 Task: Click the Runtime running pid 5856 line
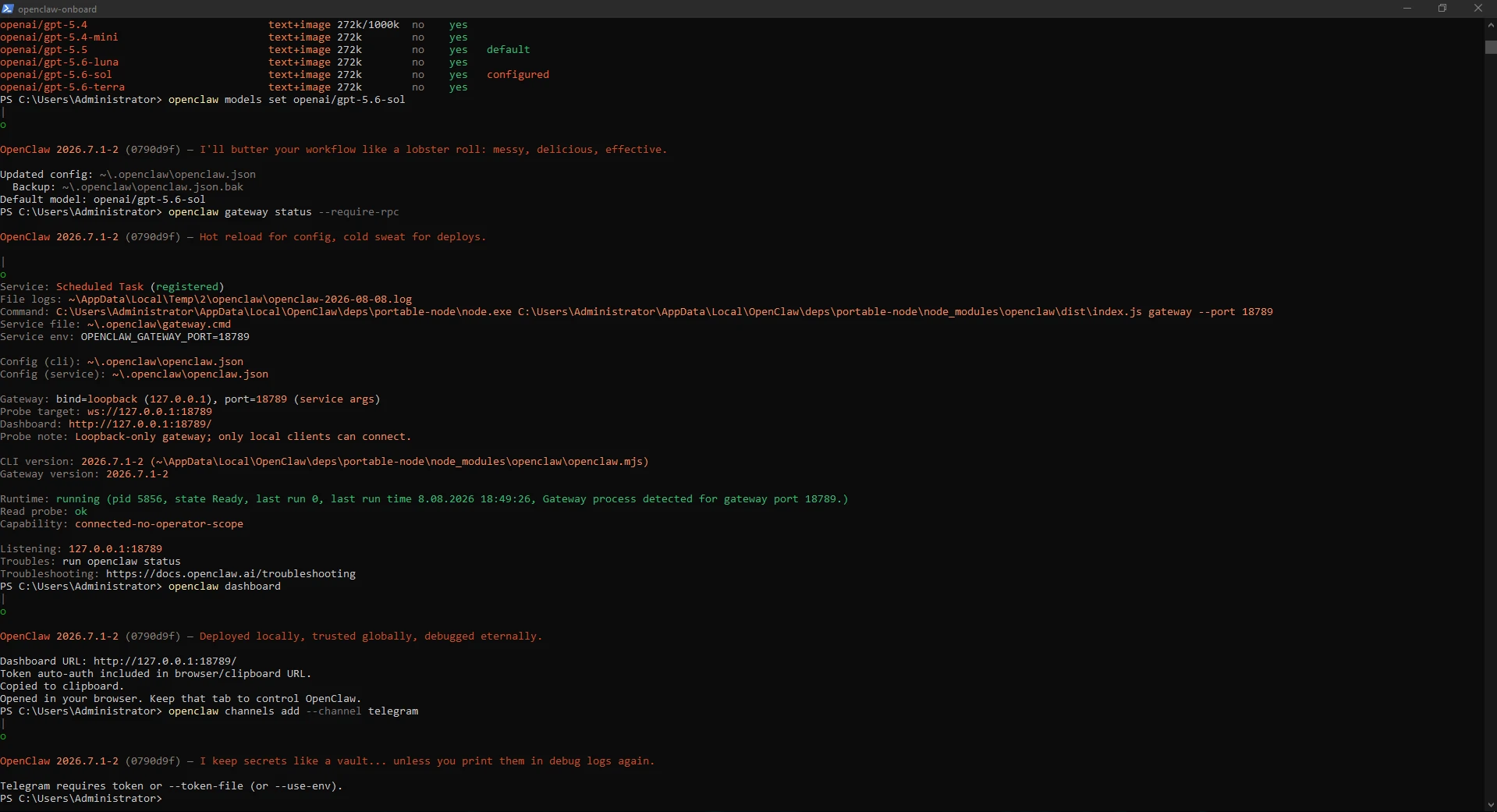pyautogui.click(x=424, y=499)
